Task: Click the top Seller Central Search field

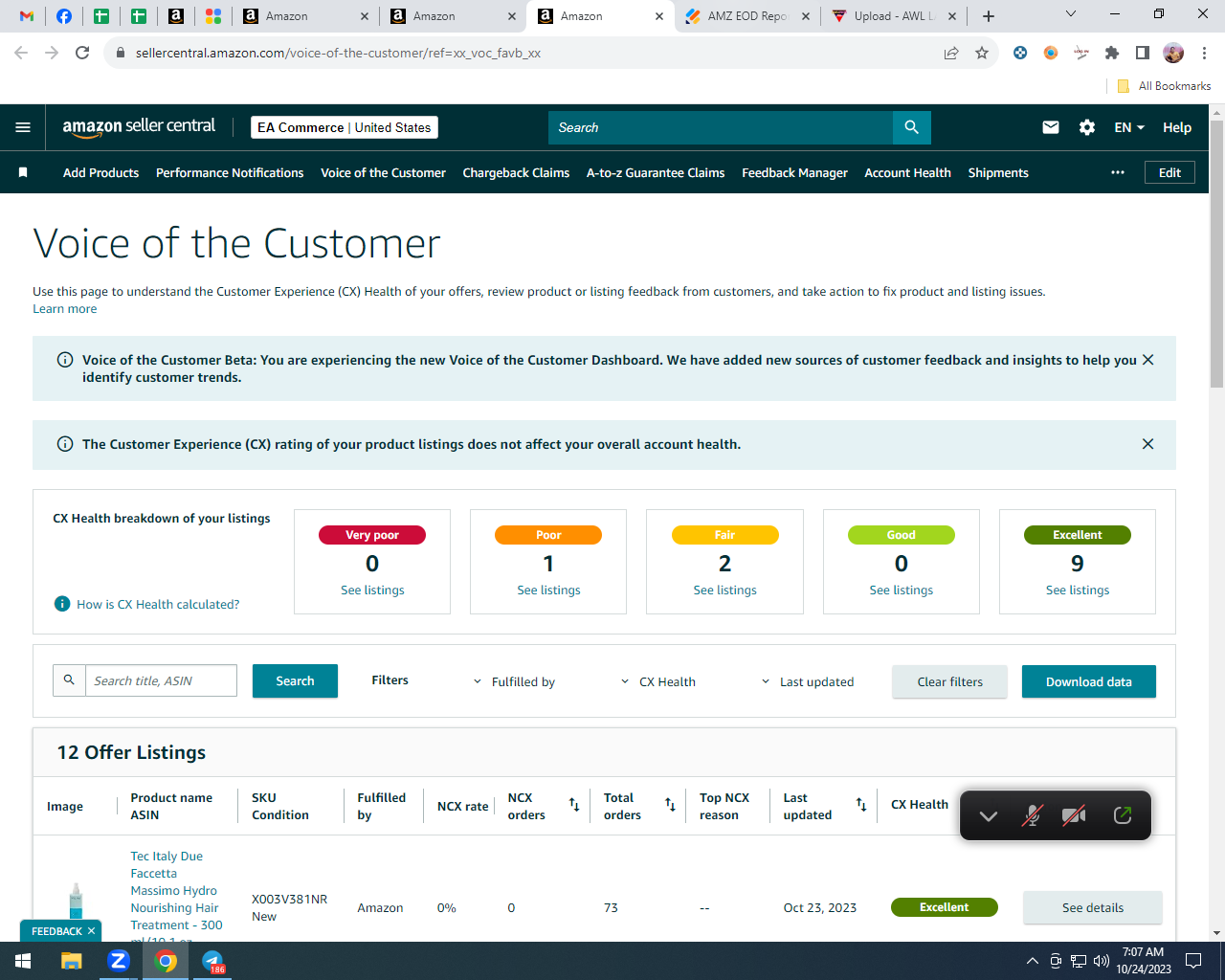Action: click(721, 127)
